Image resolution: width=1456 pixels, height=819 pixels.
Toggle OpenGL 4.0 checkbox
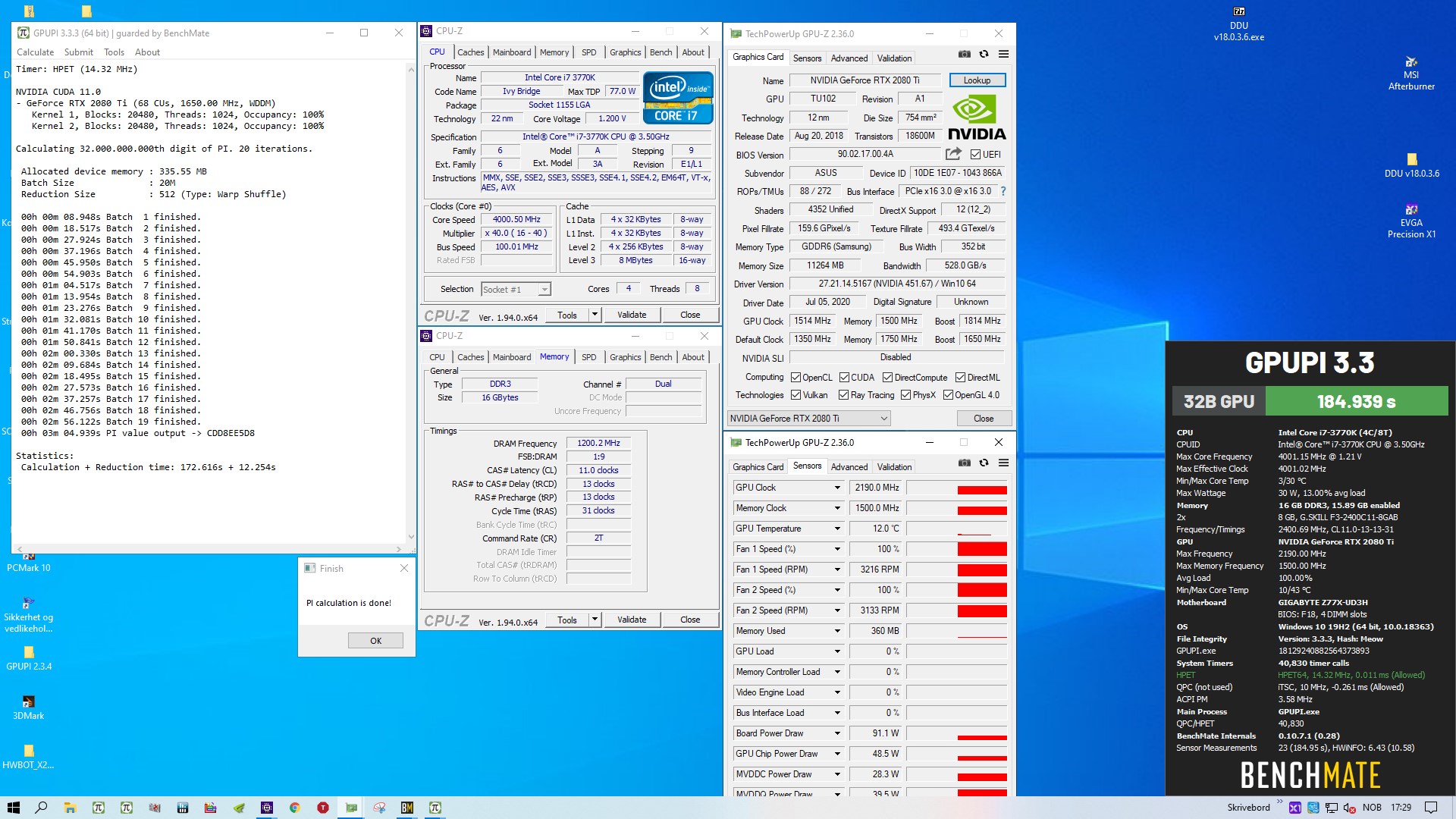click(948, 395)
